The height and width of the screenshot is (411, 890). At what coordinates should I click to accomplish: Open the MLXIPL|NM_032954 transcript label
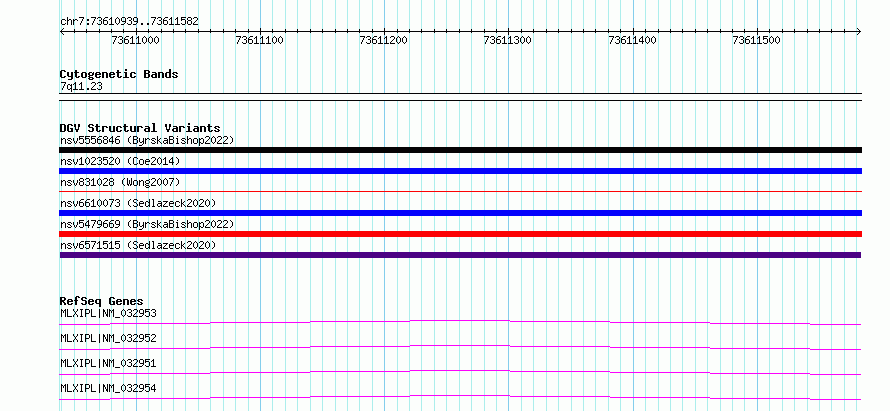(x=108, y=388)
